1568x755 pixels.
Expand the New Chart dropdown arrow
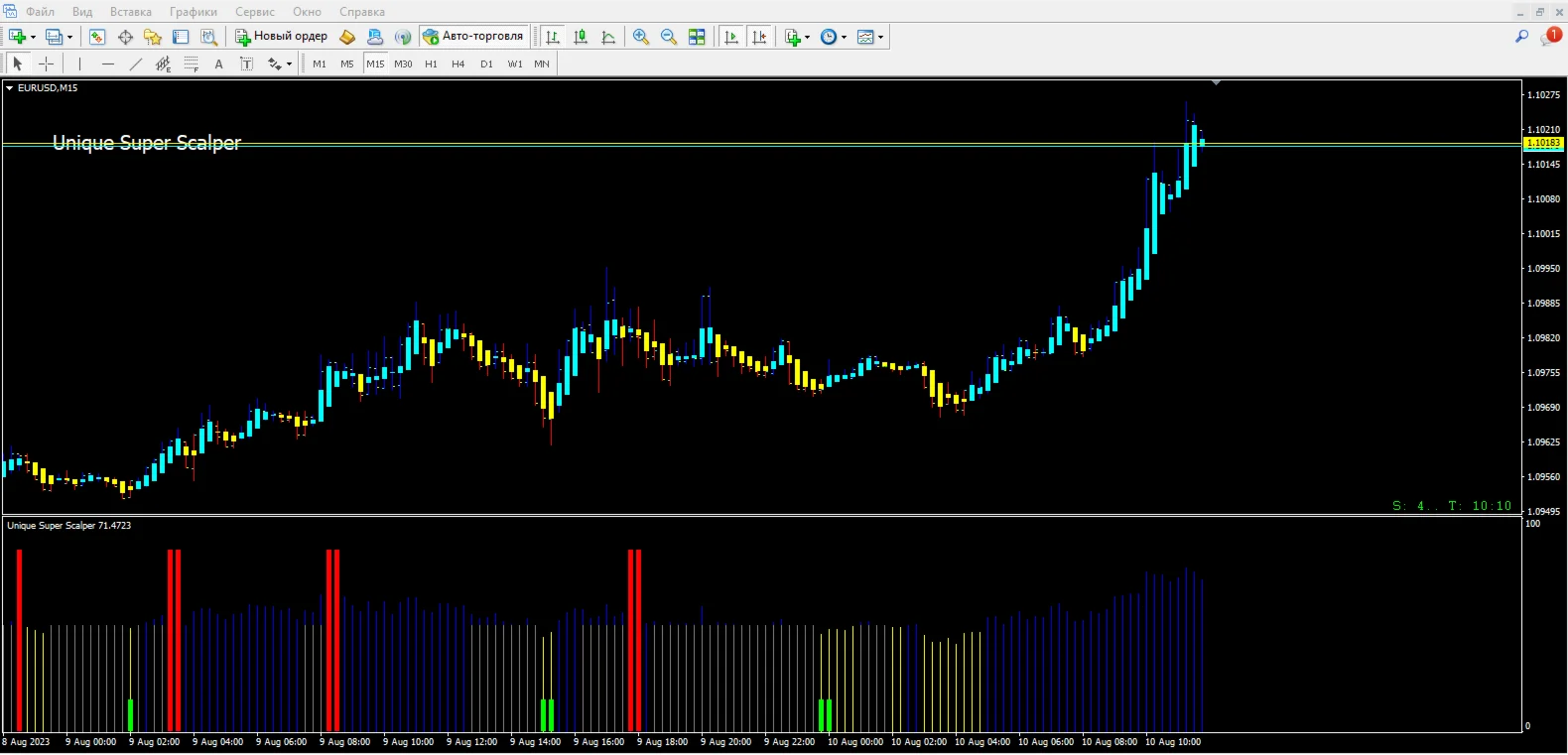click(x=33, y=38)
